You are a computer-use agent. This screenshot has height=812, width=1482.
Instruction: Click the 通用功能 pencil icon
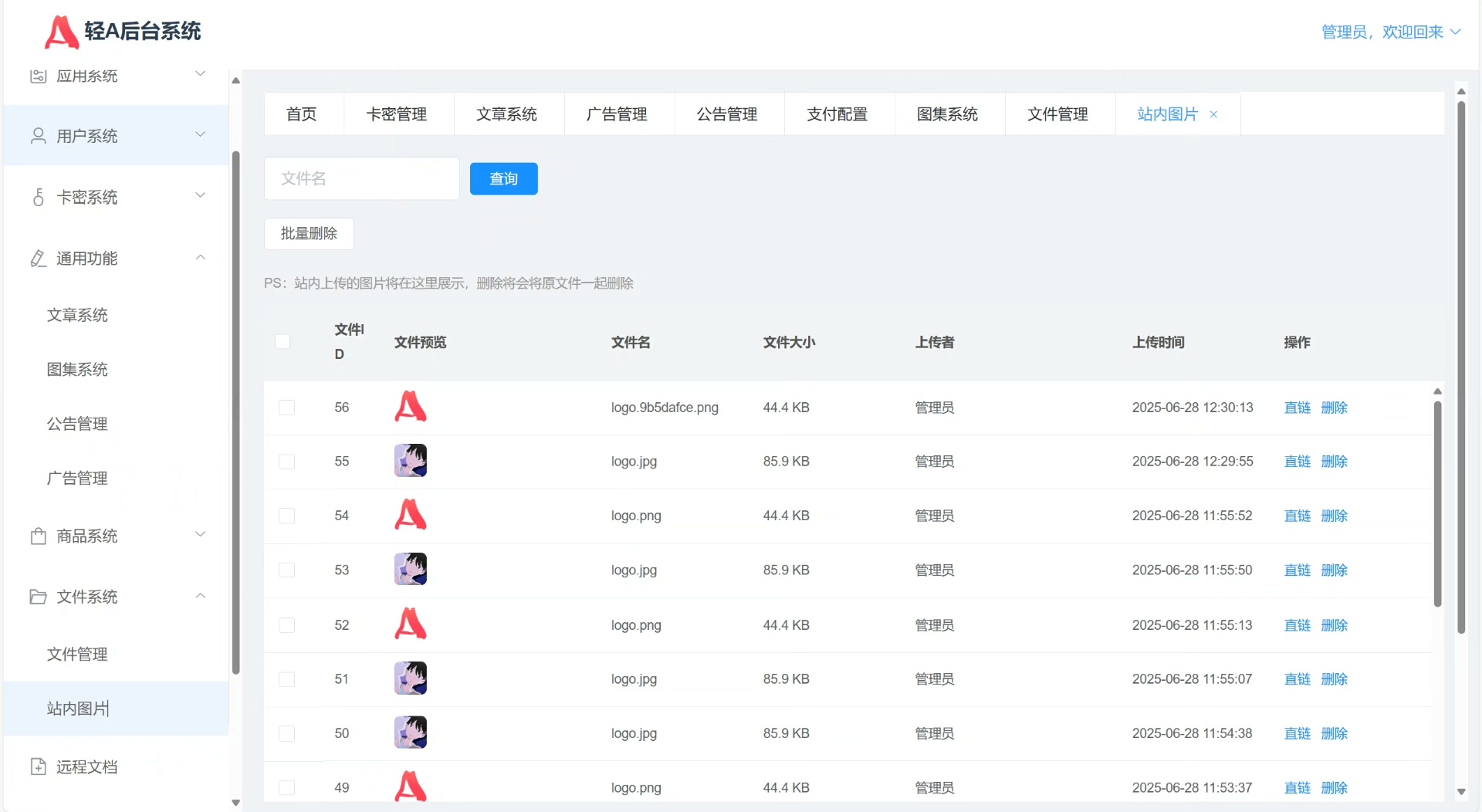tap(38, 259)
